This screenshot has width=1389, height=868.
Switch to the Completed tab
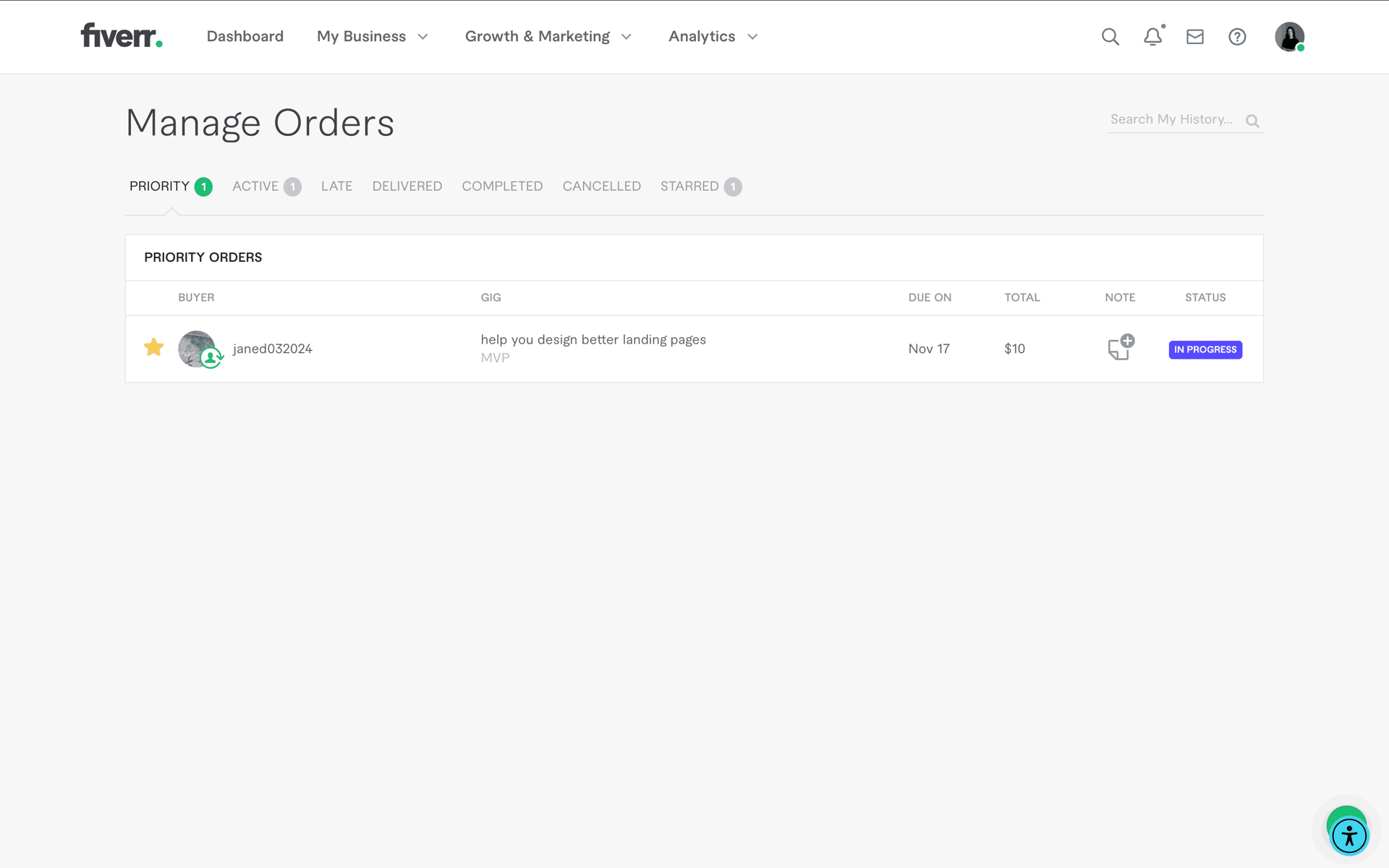click(502, 187)
